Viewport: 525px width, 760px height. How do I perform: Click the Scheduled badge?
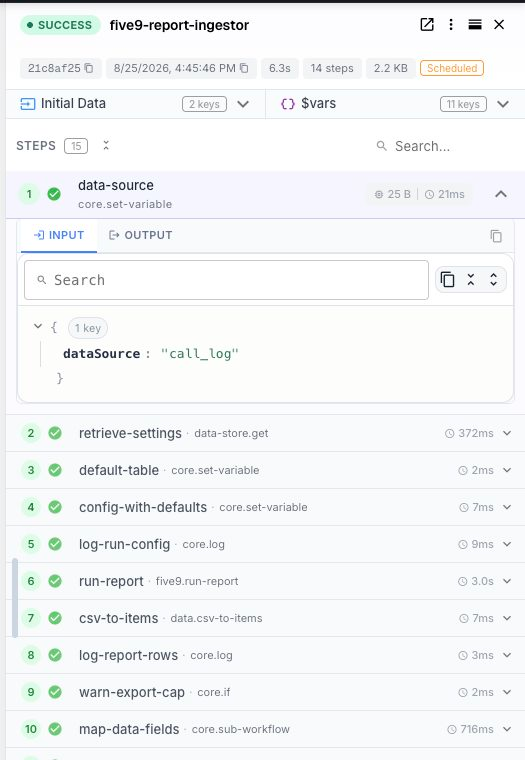pyautogui.click(x=452, y=68)
